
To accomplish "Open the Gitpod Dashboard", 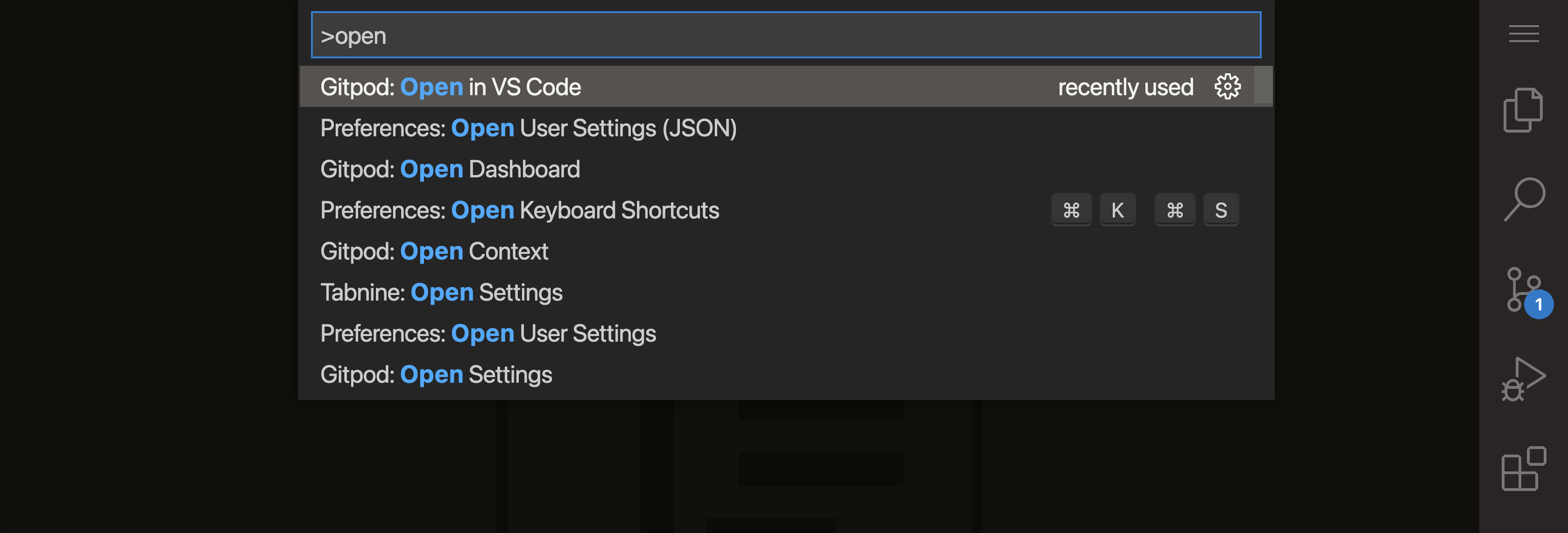I will coord(450,168).
